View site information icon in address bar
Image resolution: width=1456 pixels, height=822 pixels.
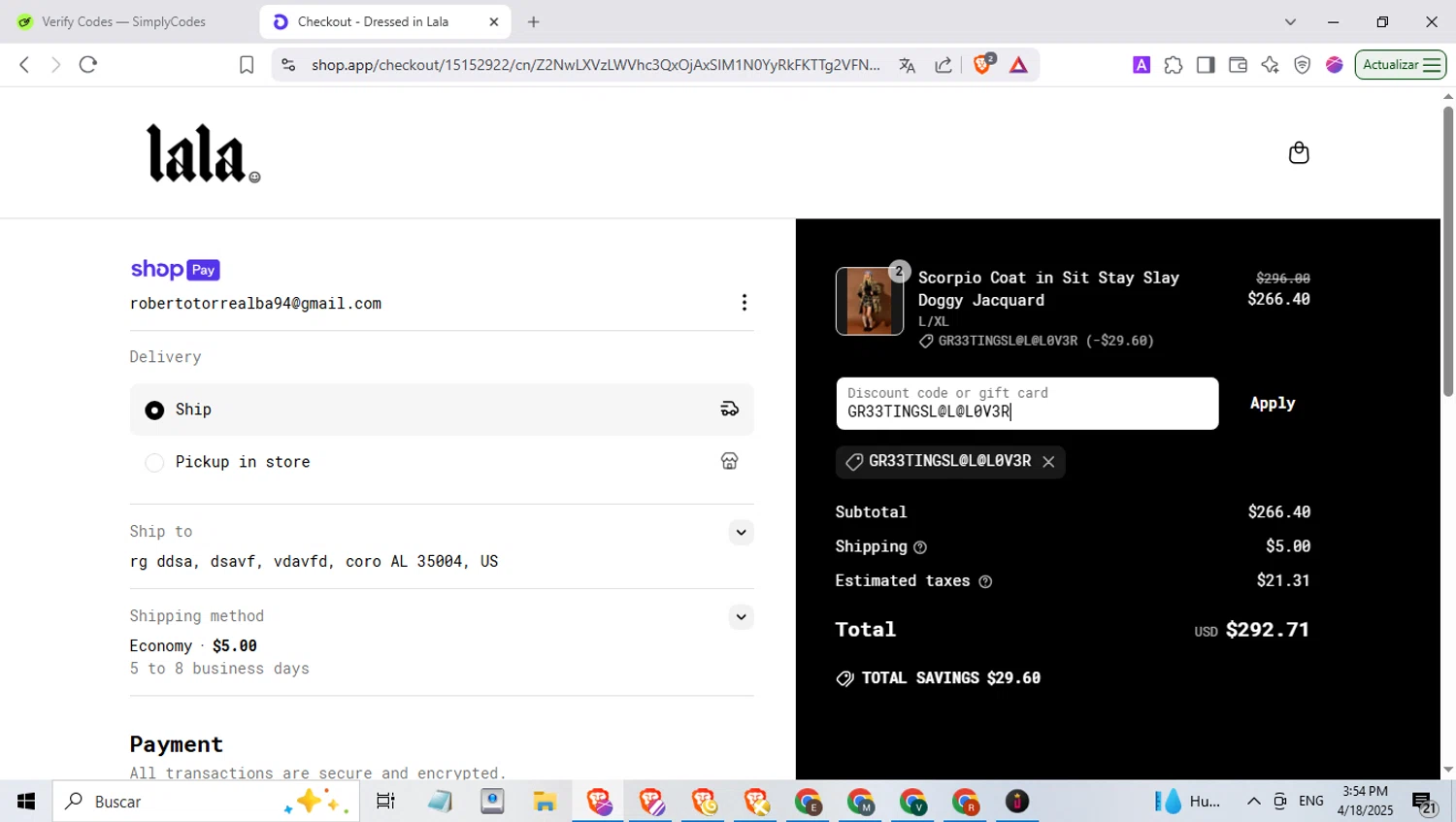click(x=288, y=65)
